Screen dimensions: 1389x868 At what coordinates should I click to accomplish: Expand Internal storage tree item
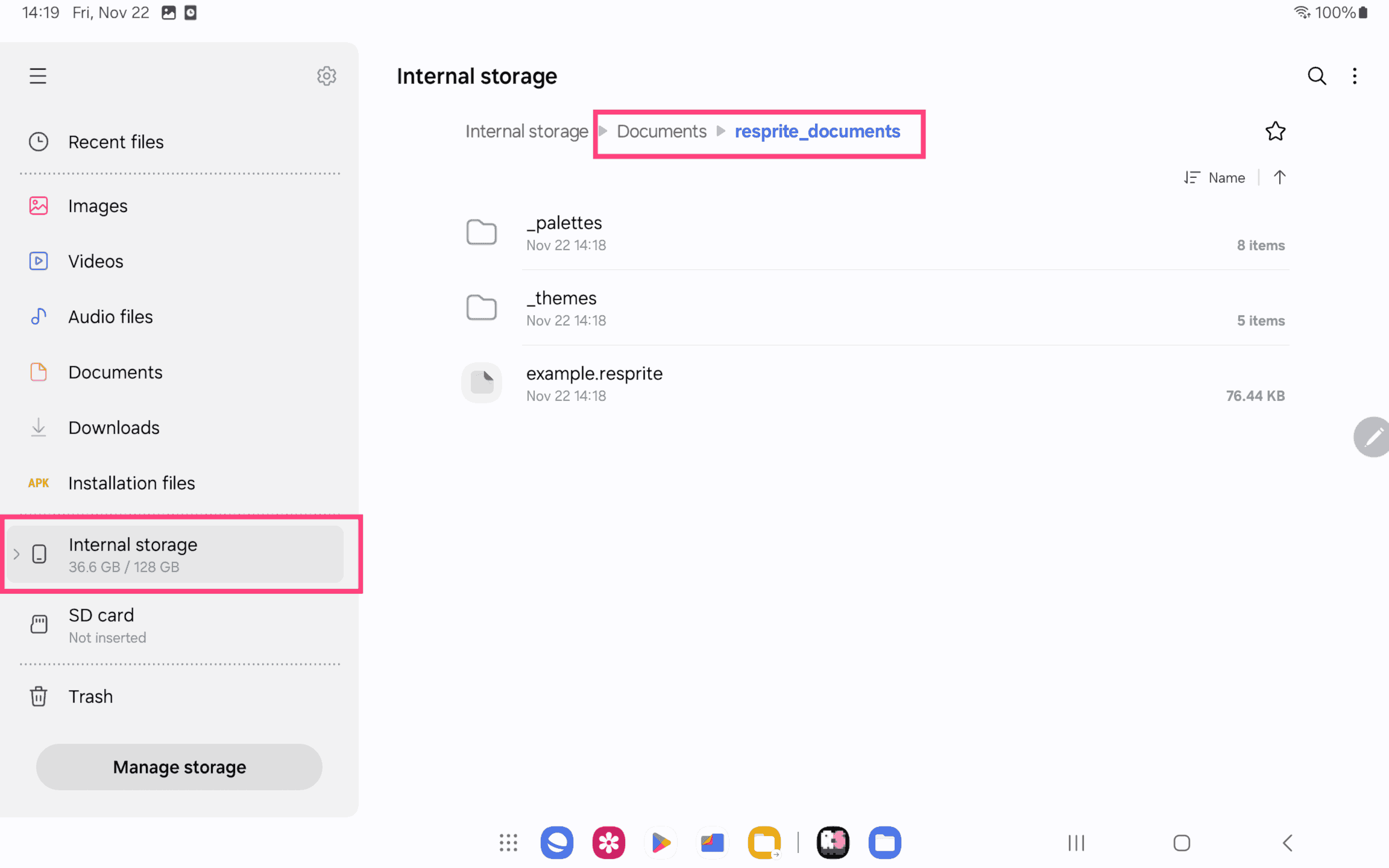tap(15, 553)
